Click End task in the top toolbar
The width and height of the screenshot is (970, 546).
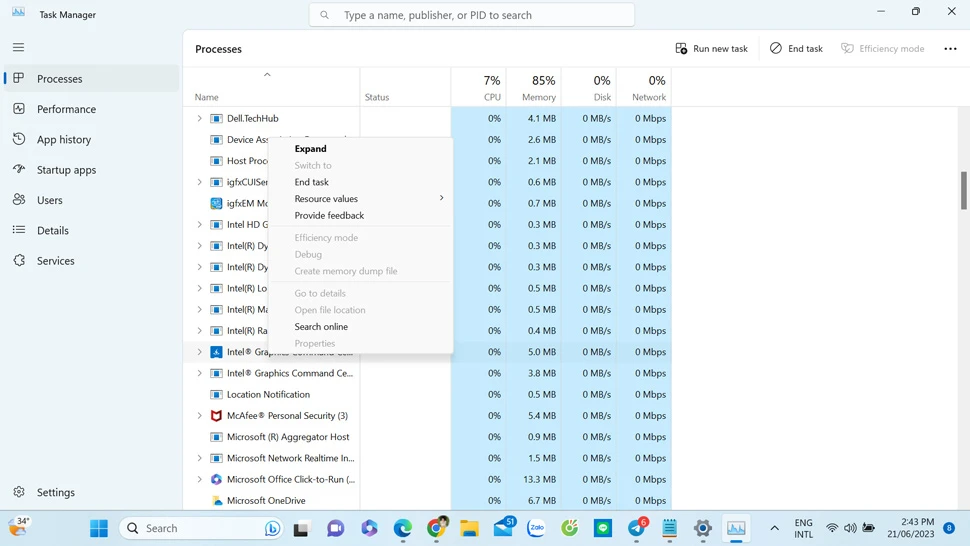click(796, 48)
